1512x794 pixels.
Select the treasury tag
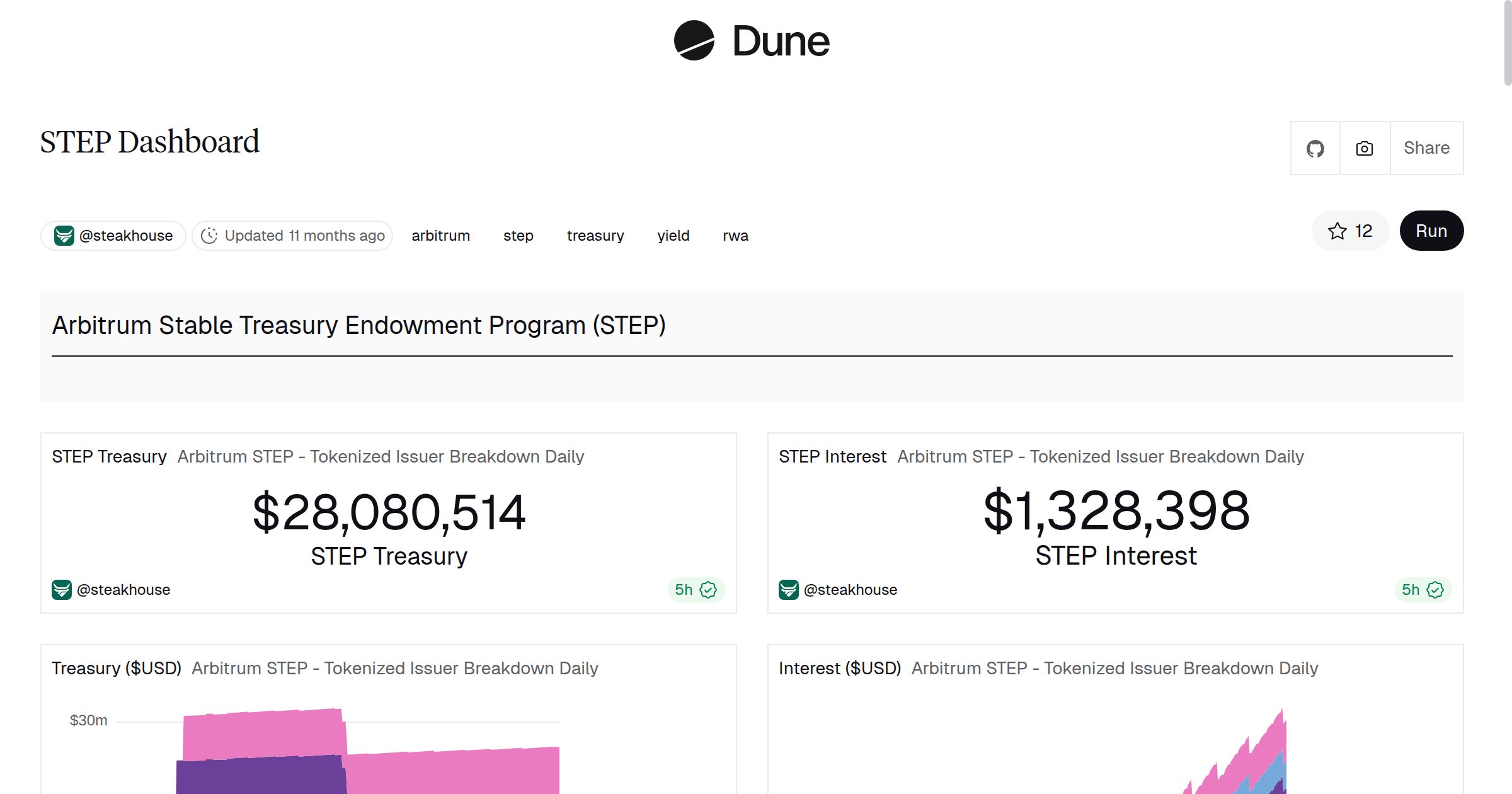(595, 235)
